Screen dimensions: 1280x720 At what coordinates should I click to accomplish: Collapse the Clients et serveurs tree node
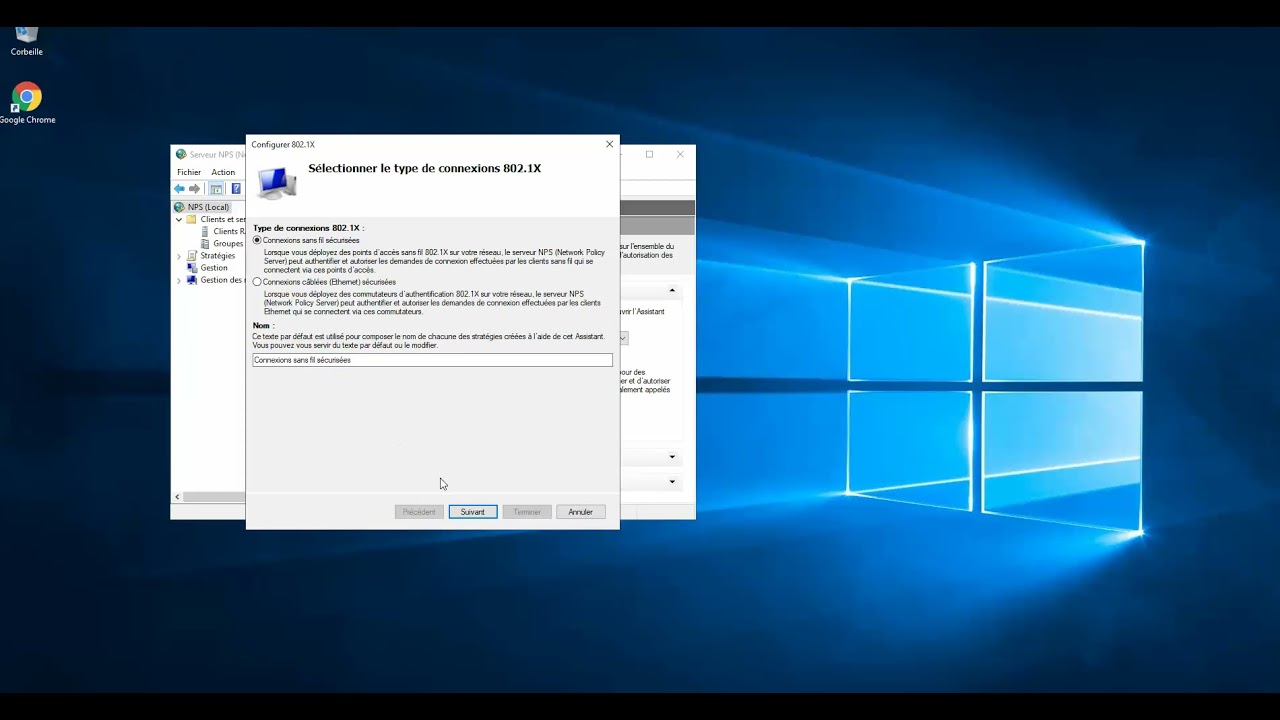(x=179, y=219)
